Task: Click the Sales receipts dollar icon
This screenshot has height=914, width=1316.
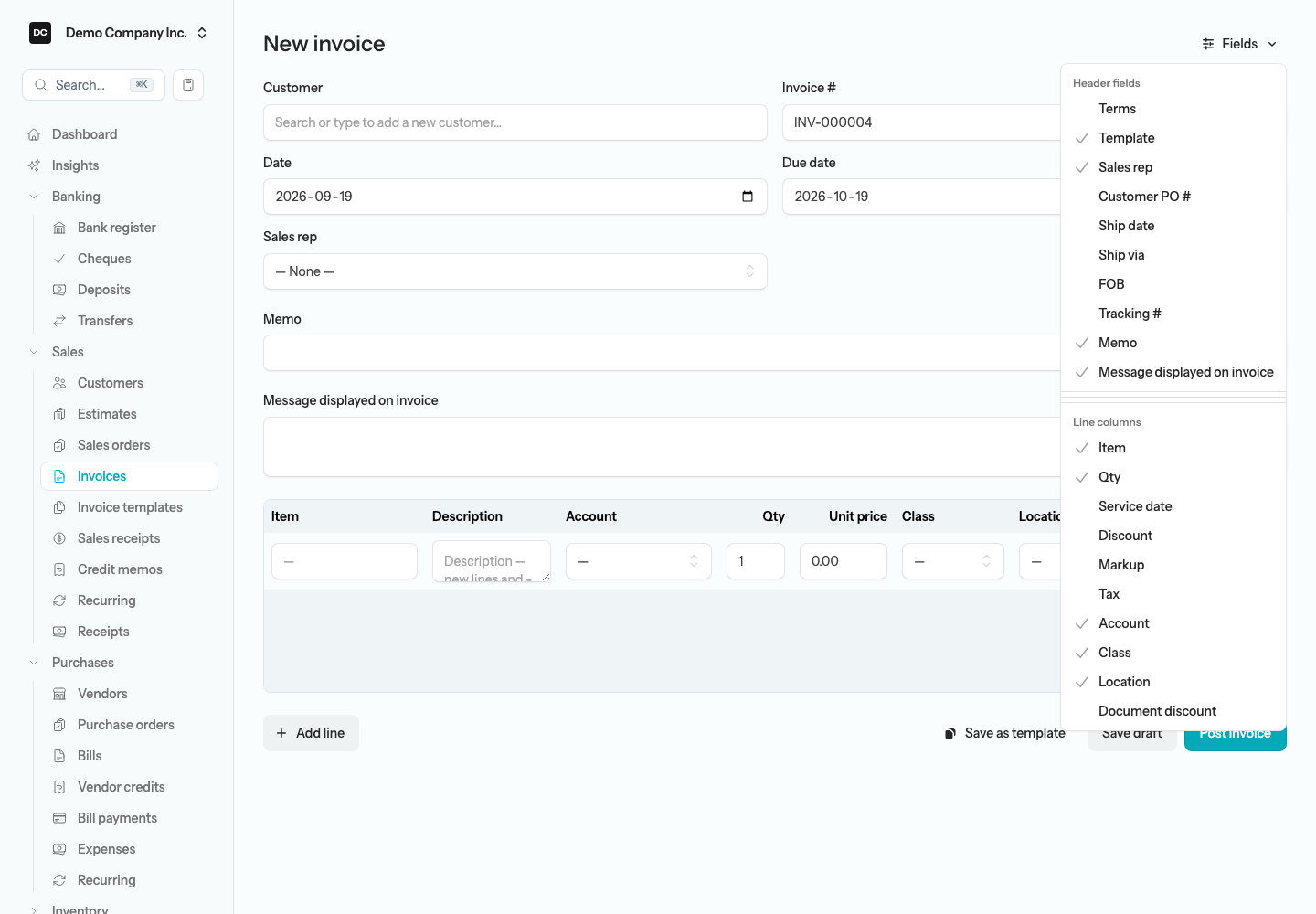Action: point(59,538)
